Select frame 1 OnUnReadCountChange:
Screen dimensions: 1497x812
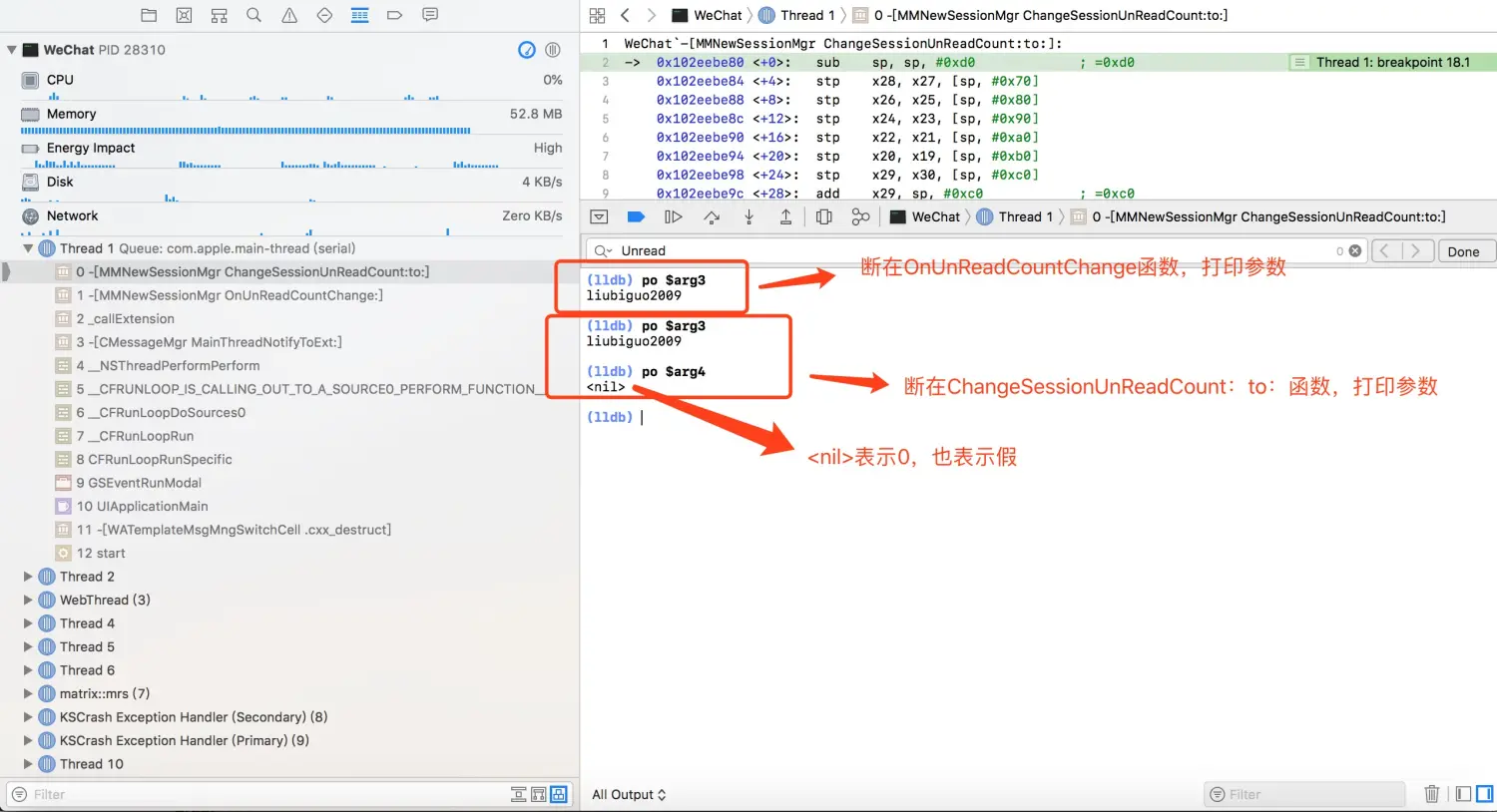(x=289, y=295)
